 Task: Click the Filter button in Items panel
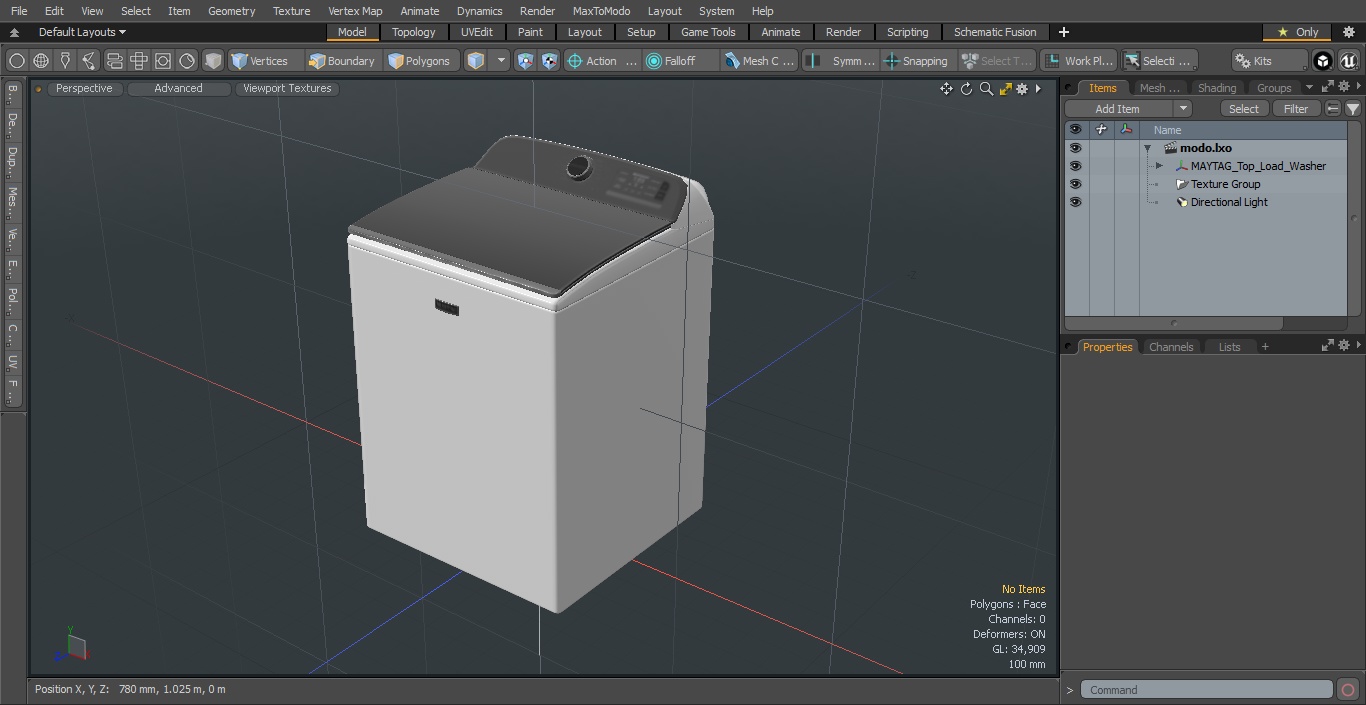[x=1295, y=109]
